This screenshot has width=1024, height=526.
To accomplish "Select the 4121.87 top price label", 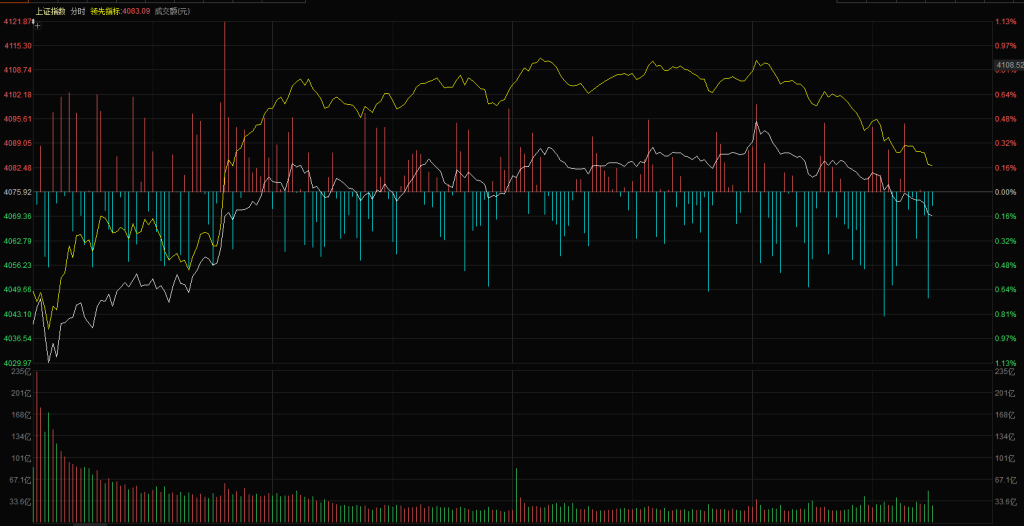I will 18,21.
